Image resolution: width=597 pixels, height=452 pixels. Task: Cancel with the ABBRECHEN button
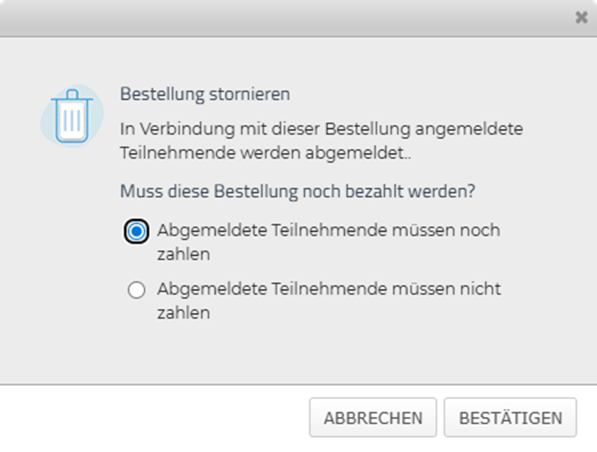pos(373,418)
